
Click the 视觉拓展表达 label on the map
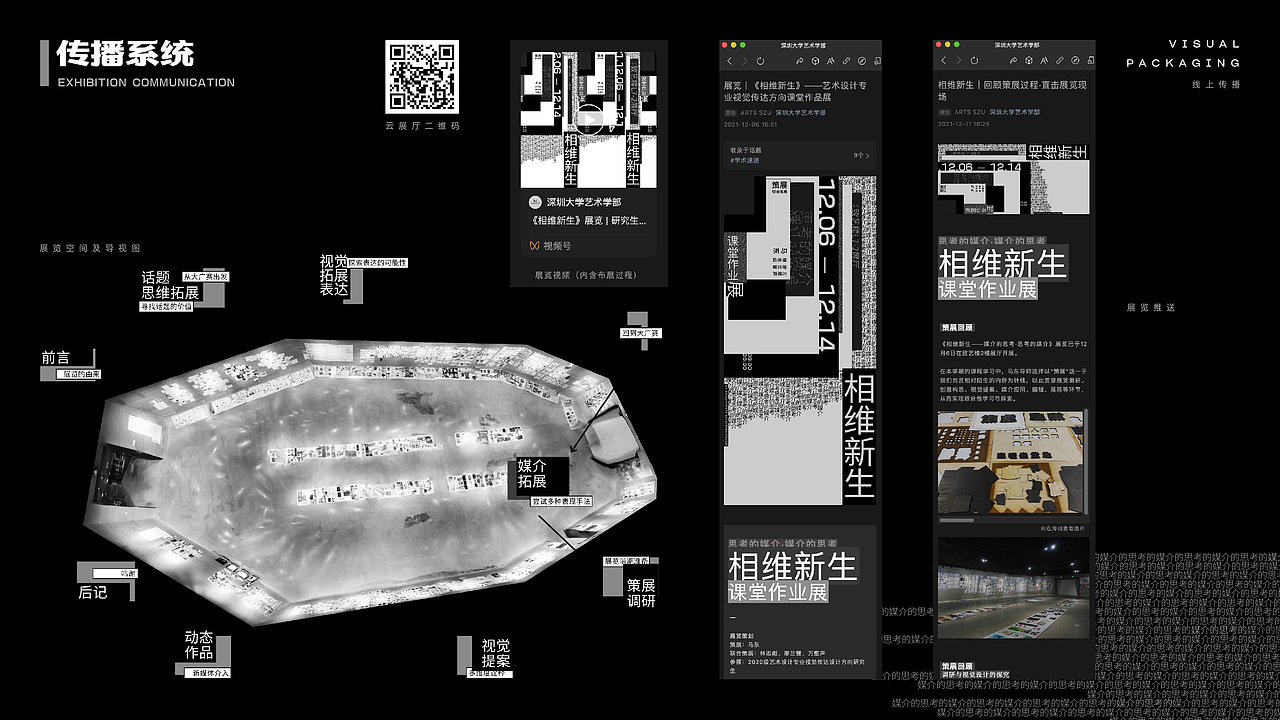click(334, 275)
